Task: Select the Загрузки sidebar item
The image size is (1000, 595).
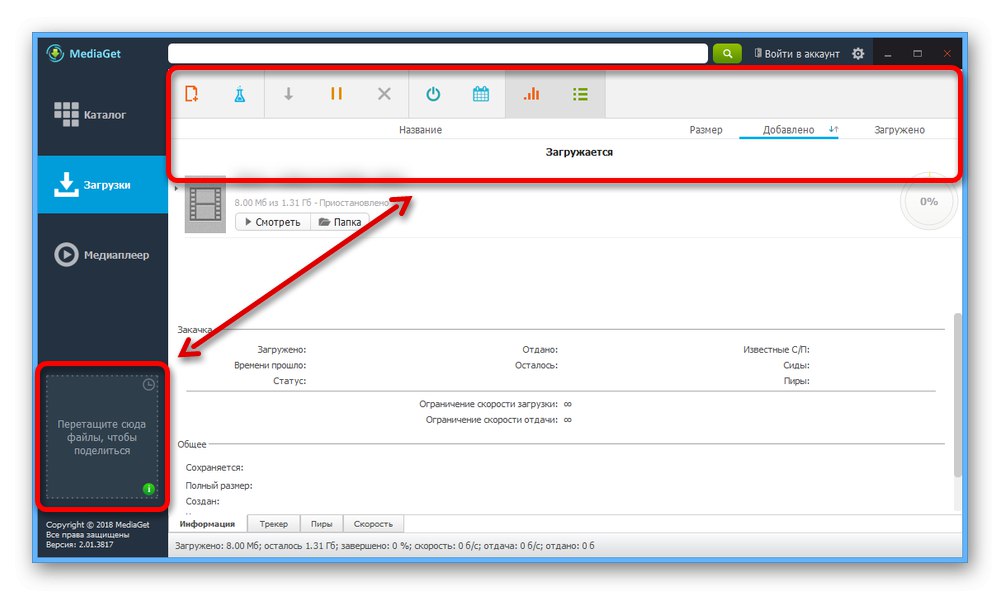Action: pyautogui.click(x=102, y=184)
